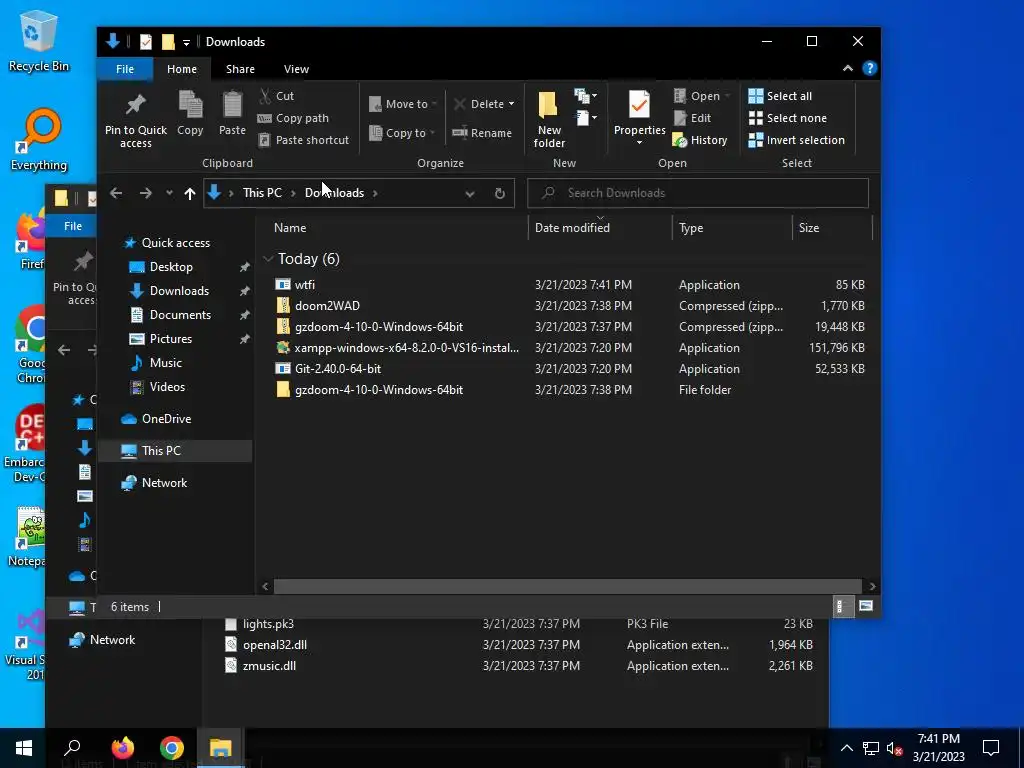1024x768 pixels.
Task: Open Move to dropdown
Action: pyautogui.click(x=403, y=104)
